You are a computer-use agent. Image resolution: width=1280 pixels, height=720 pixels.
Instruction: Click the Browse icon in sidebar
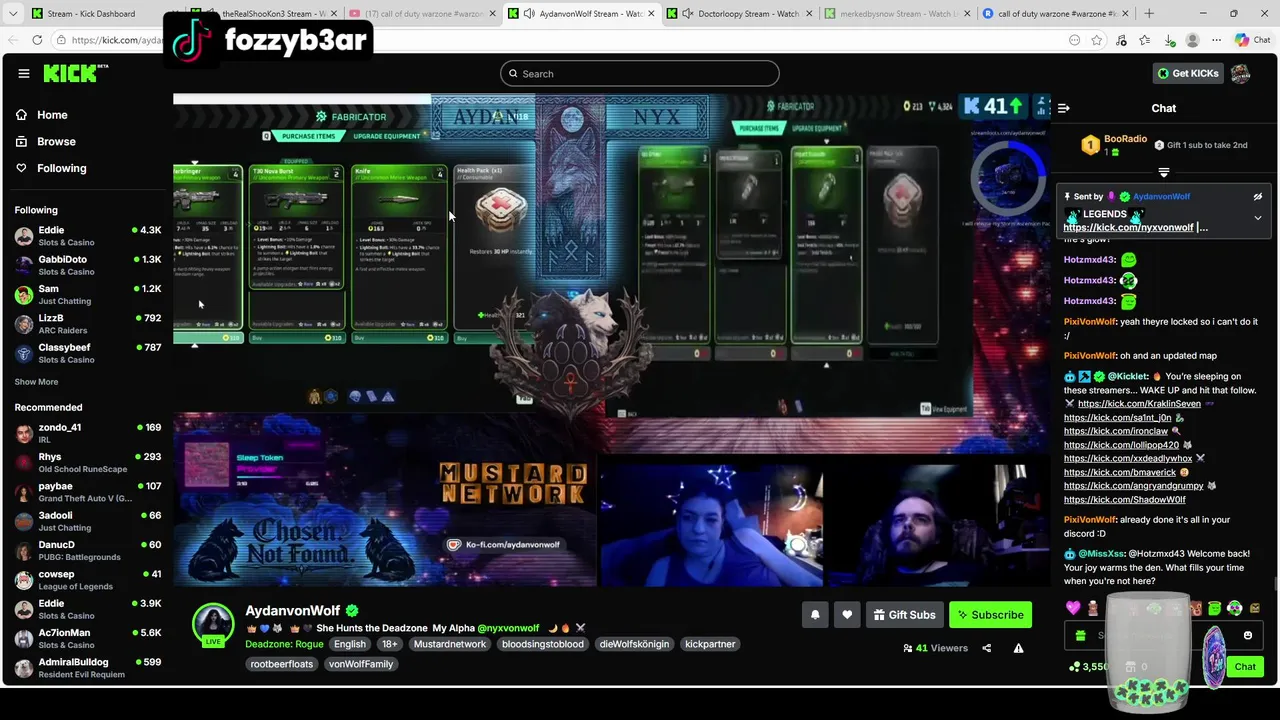coord(21,141)
